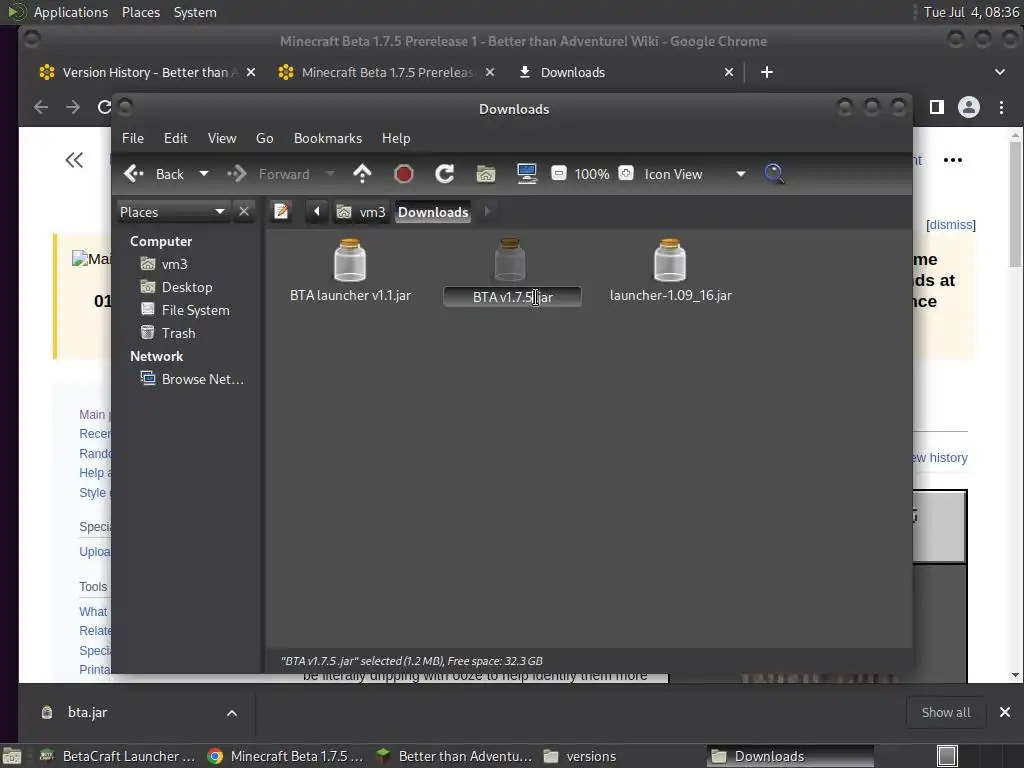Viewport: 1024px width, 768px height.
Task: Close the Places sidebar pane
Action: point(244,212)
